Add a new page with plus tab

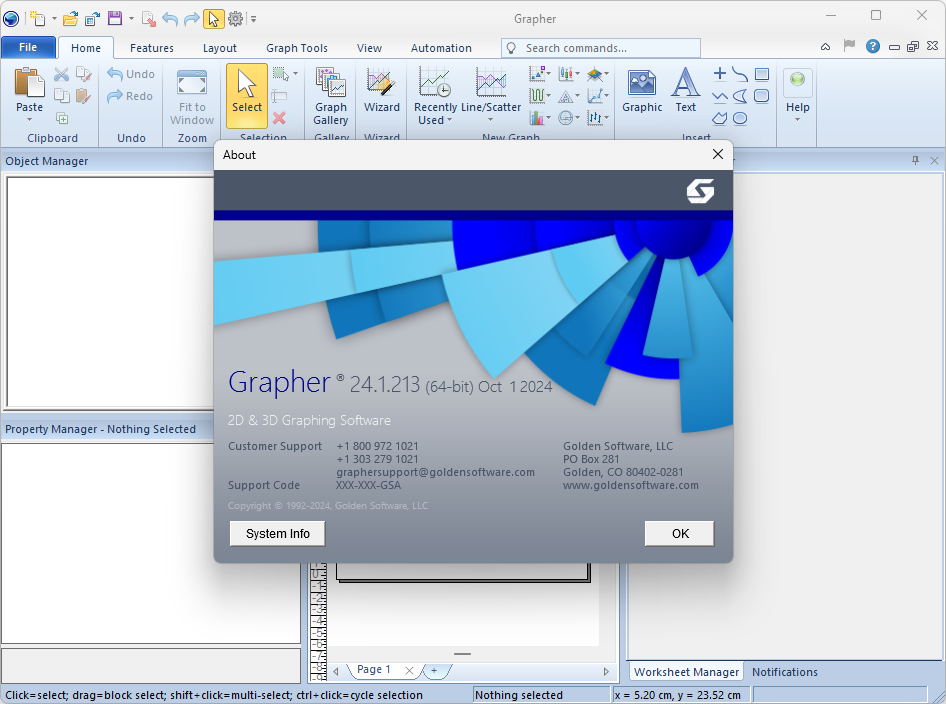pyautogui.click(x=434, y=670)
